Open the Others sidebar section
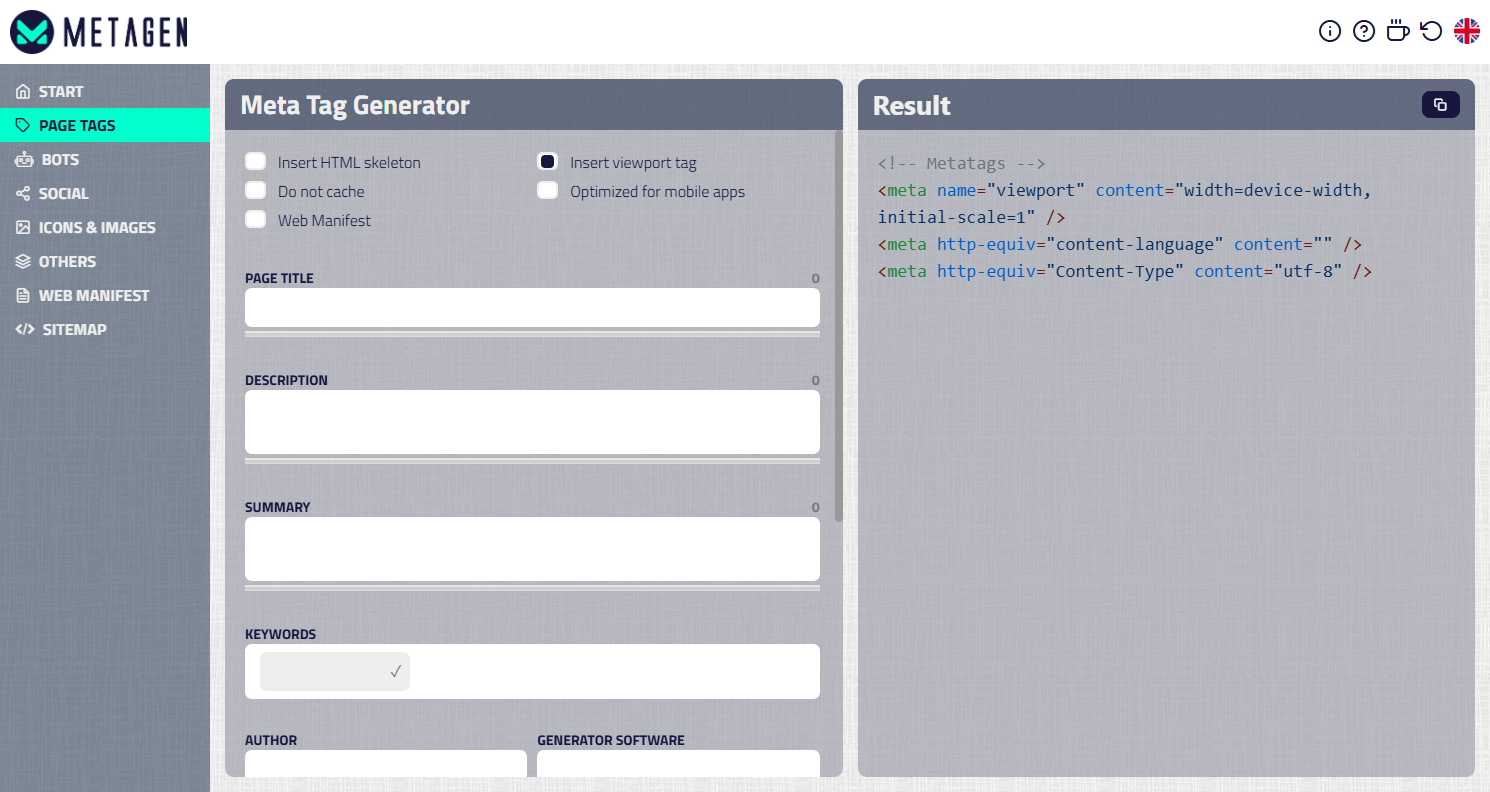 pos(68,261)
